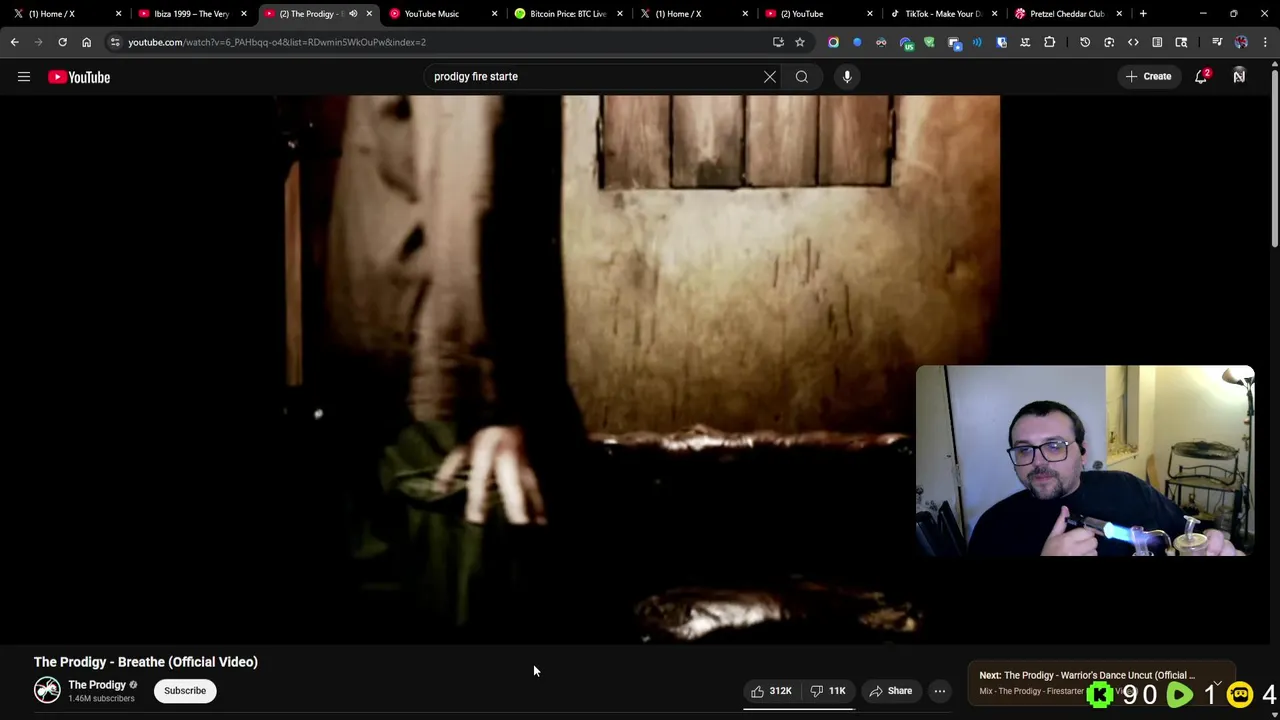This screenshot has width=1280, height=720.
Task: Open the green shield extension icon
Action: [x=929, y=42]
